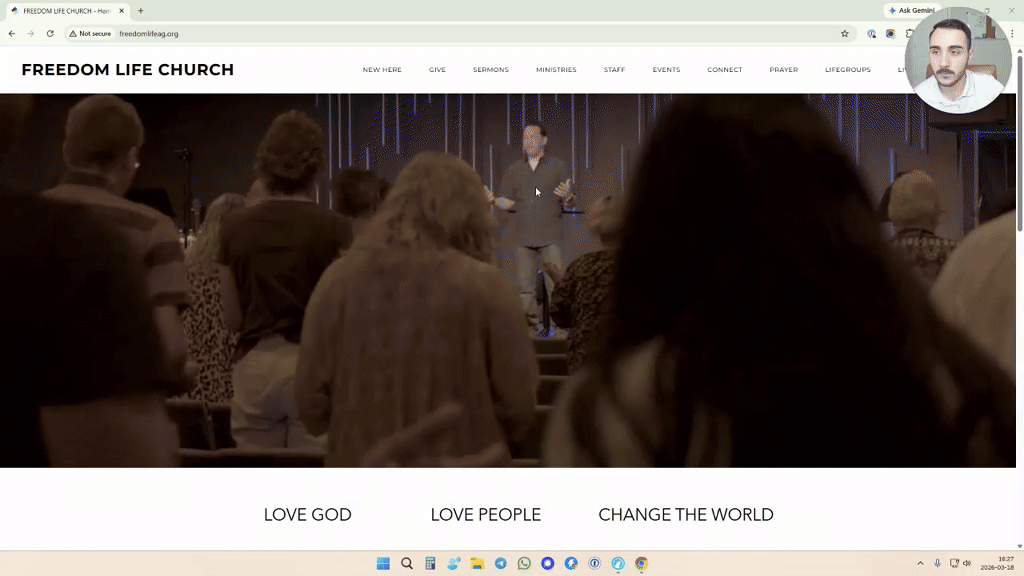This screenshot has height=576, width=1024.
Task: Click the address bar URL freedomlifeag.org
Action: 149,34
